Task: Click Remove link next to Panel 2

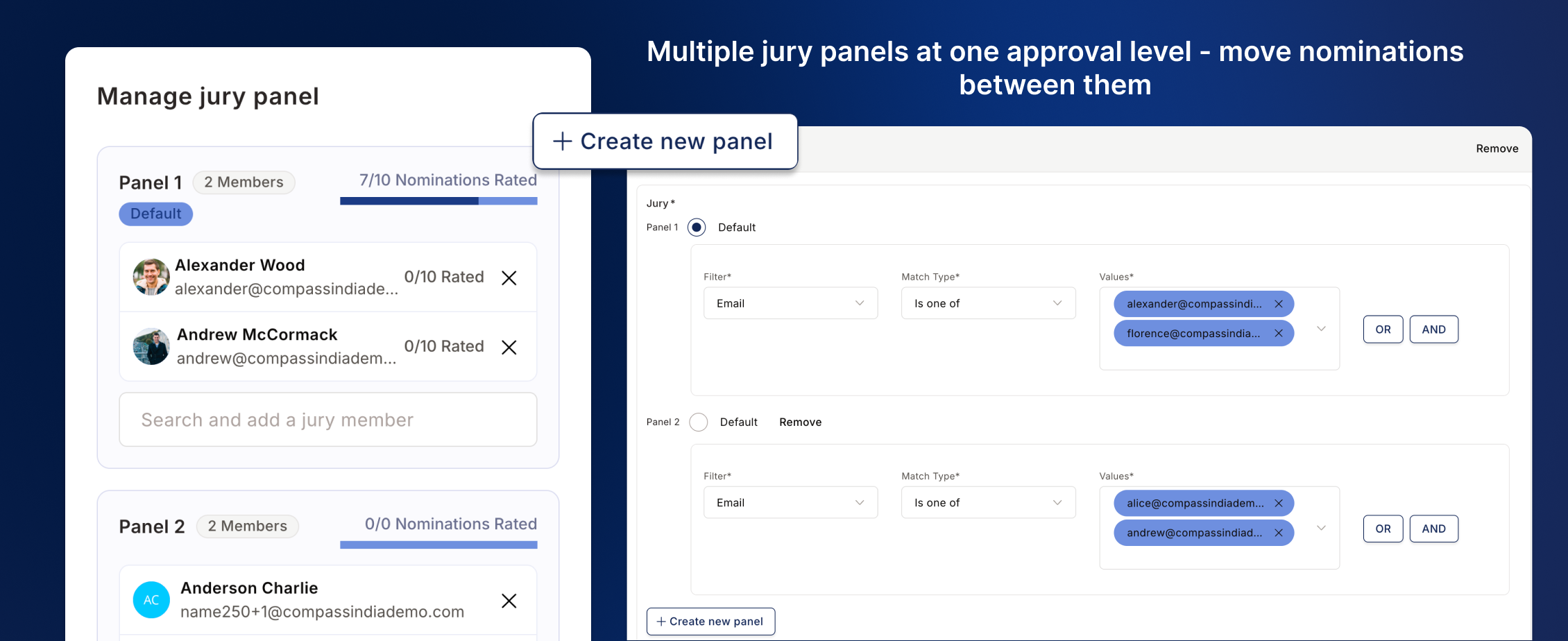Action: click(x=800, y=422)
